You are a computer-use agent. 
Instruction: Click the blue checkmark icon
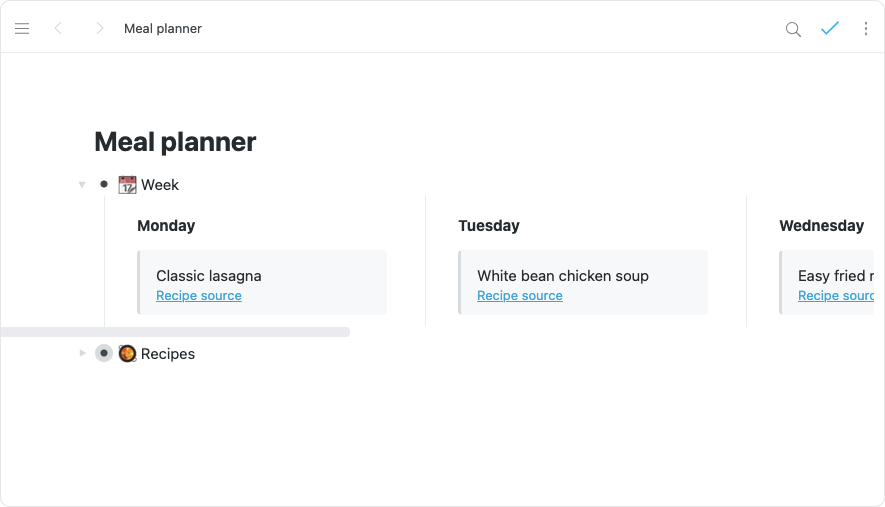click(x=829, y=29)
